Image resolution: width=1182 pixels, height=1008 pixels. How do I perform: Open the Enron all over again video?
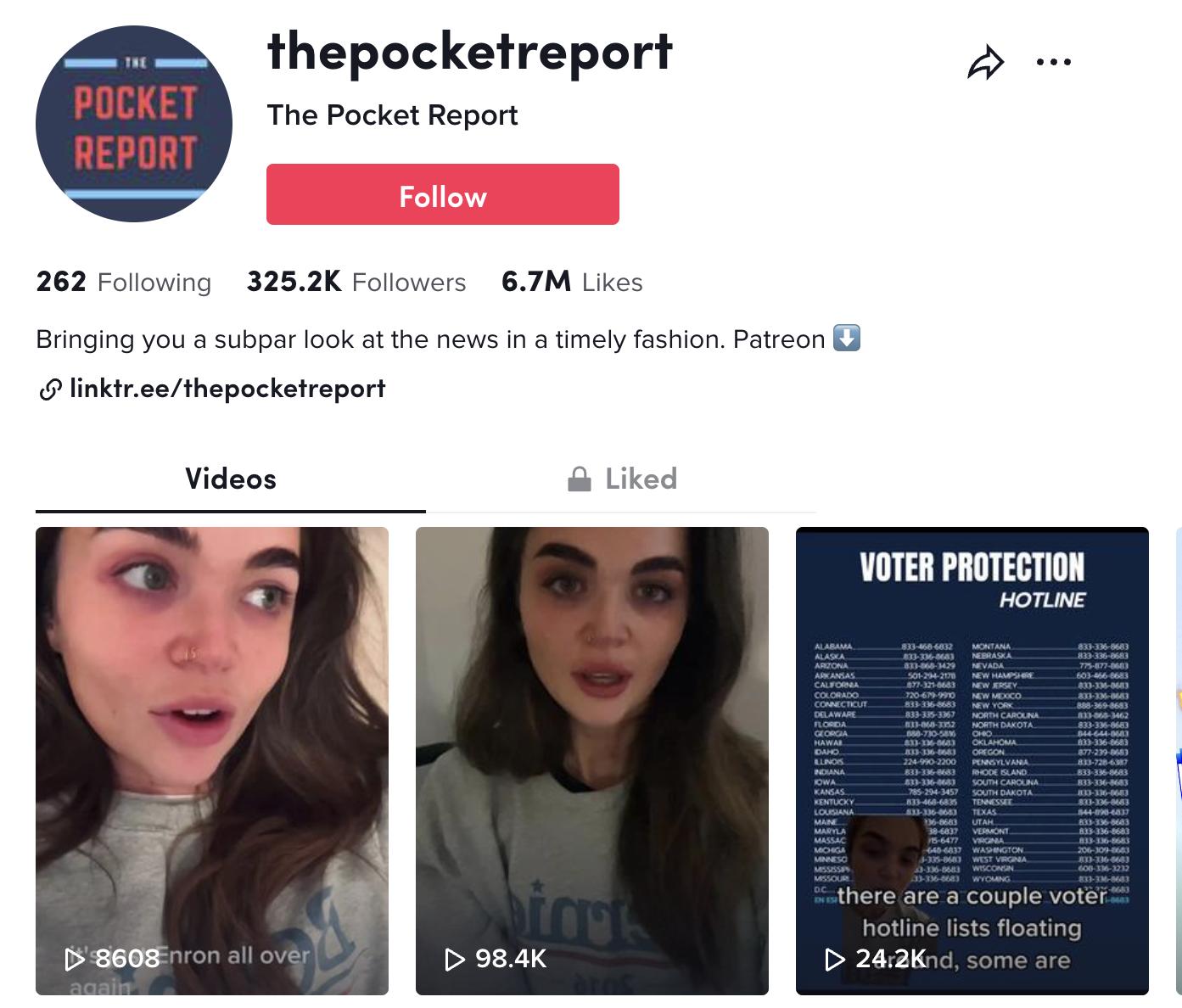[212, 761]
